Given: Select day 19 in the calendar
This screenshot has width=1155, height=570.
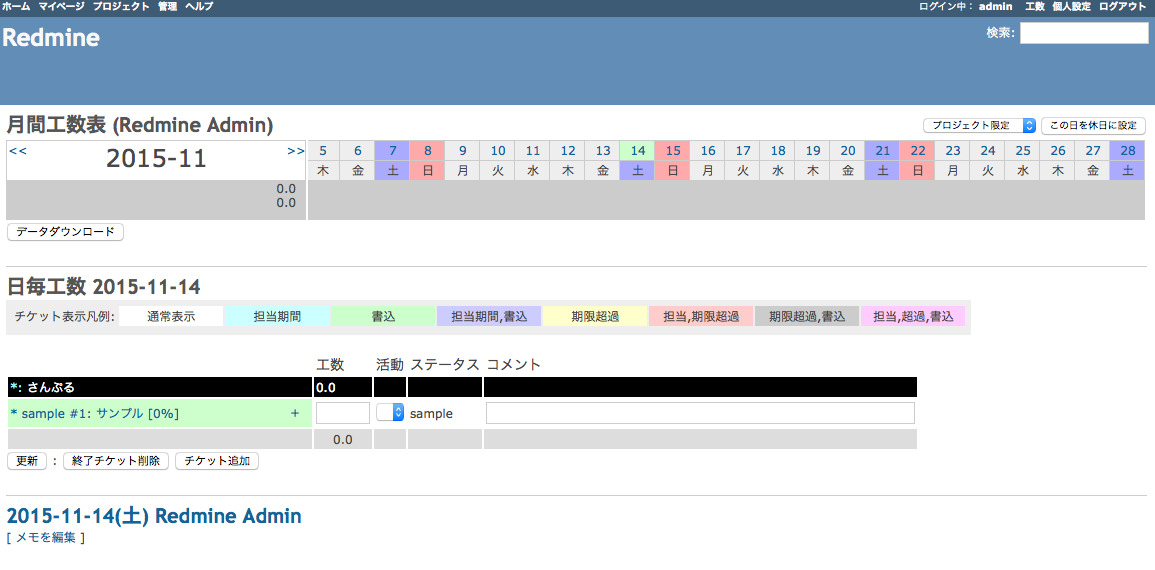Looking at the screenshot, I should pyautogui.click(x=812, y=151).
